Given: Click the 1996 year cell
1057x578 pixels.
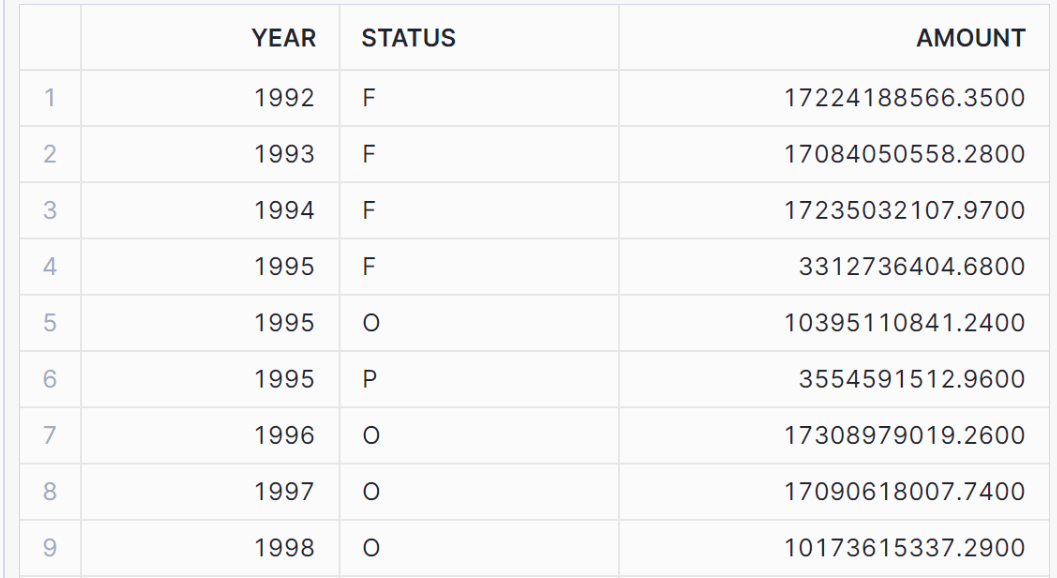Looking at the screenshot, I should (x=284, y=436).
